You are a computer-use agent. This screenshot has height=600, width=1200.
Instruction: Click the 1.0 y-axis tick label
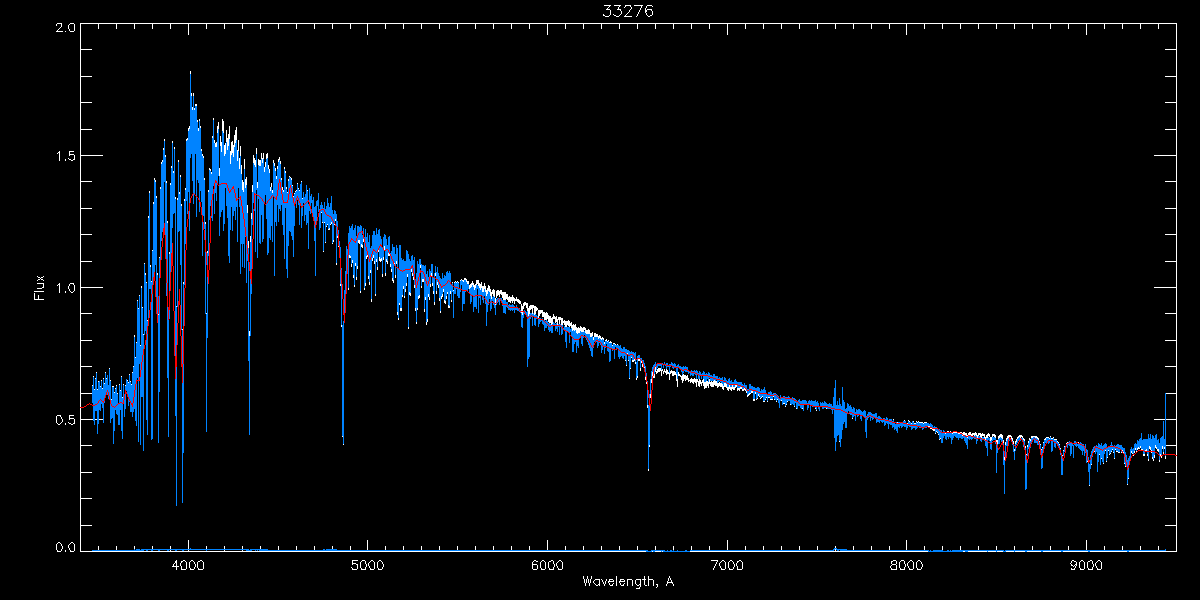(x=65, y=288)
